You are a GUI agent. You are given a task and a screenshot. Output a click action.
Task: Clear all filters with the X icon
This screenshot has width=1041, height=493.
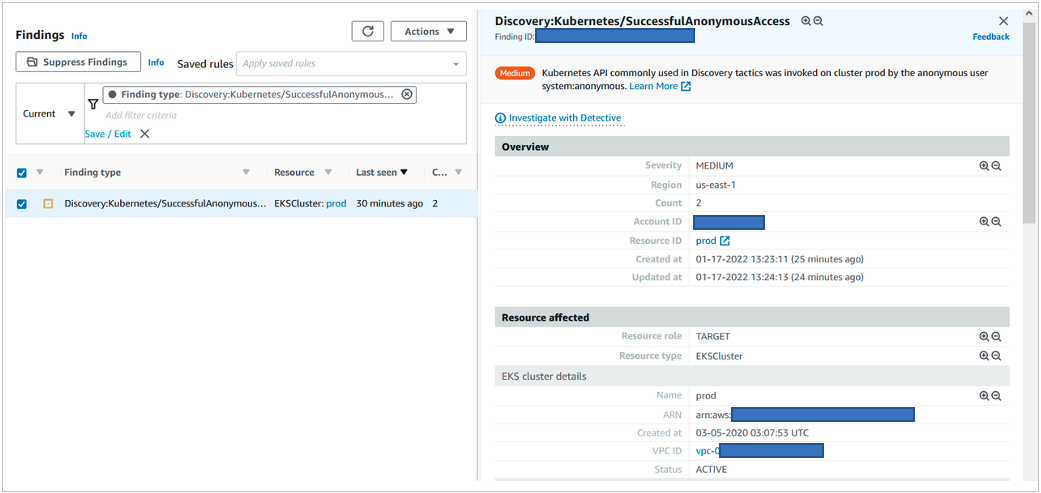(x=145, y=134)
